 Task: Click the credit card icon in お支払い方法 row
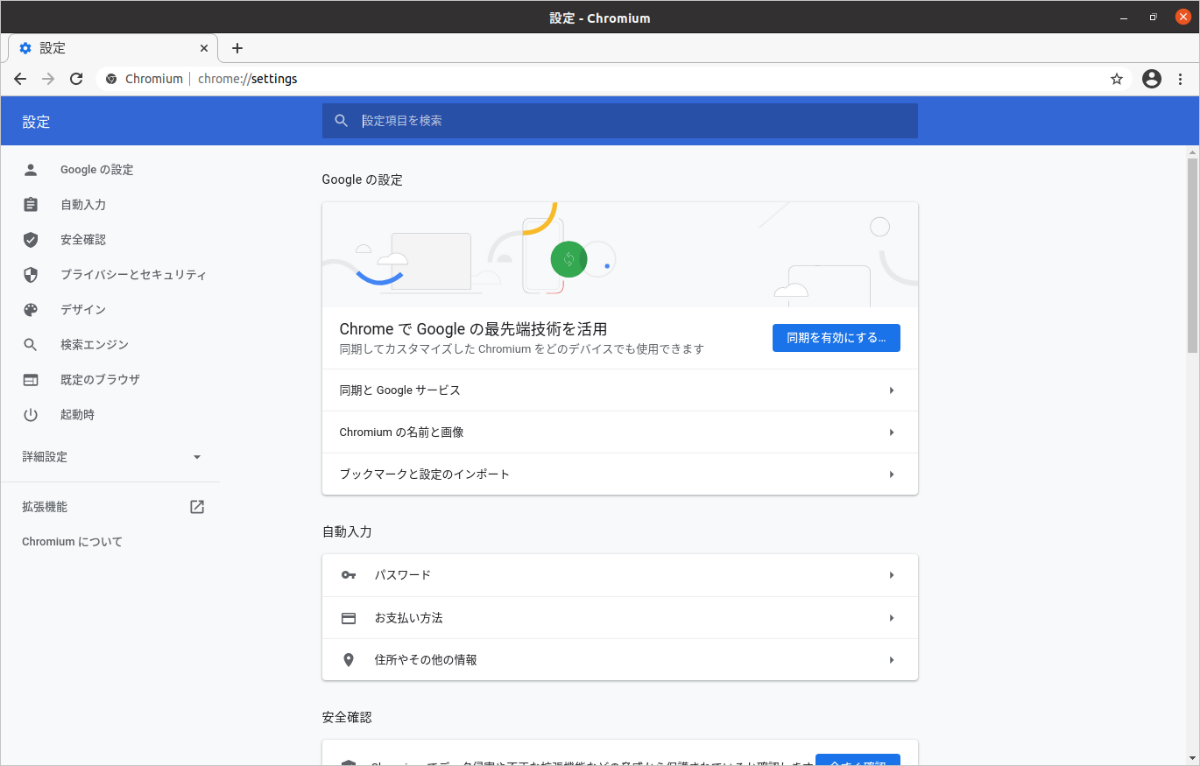(x=349, y=618)
